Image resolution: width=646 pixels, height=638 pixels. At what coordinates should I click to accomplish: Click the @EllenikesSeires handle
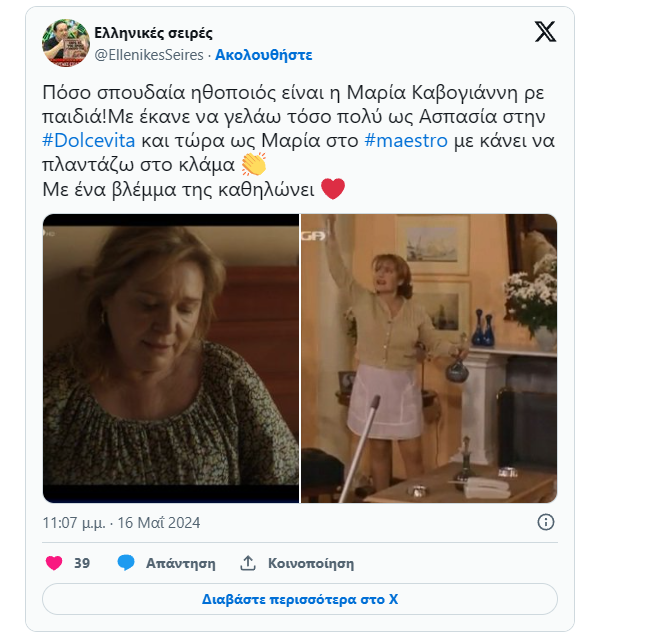pyautogui.click(x=149, y=55)
